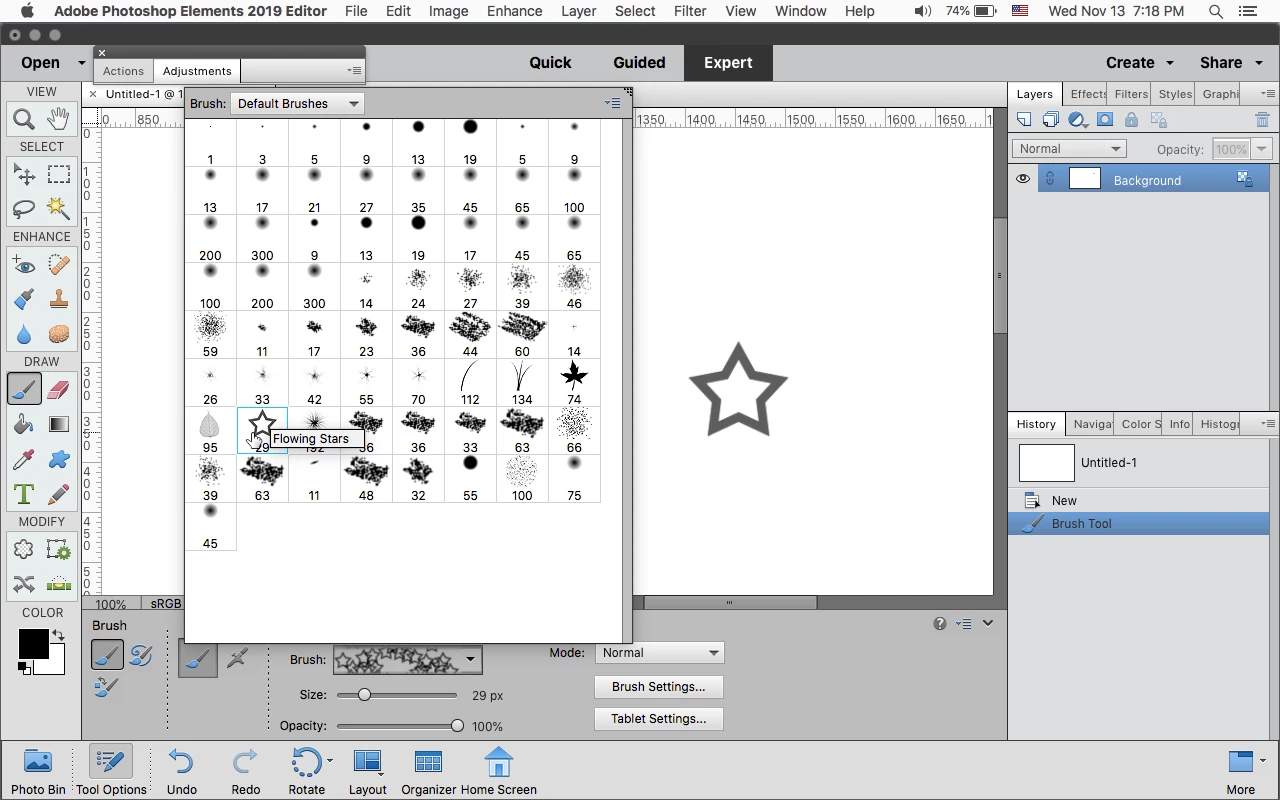Select the Lasso tool
The width and height of the screenshot is (1280, 800).
[x=24, y=208]
